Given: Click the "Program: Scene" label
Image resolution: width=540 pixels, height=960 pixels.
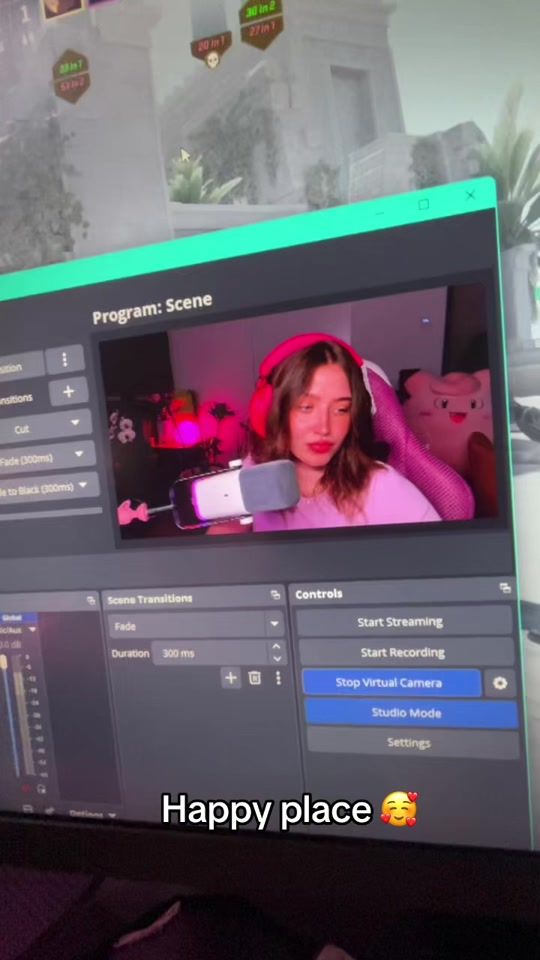Looking at the screenshot, I should tap(152, 309).
